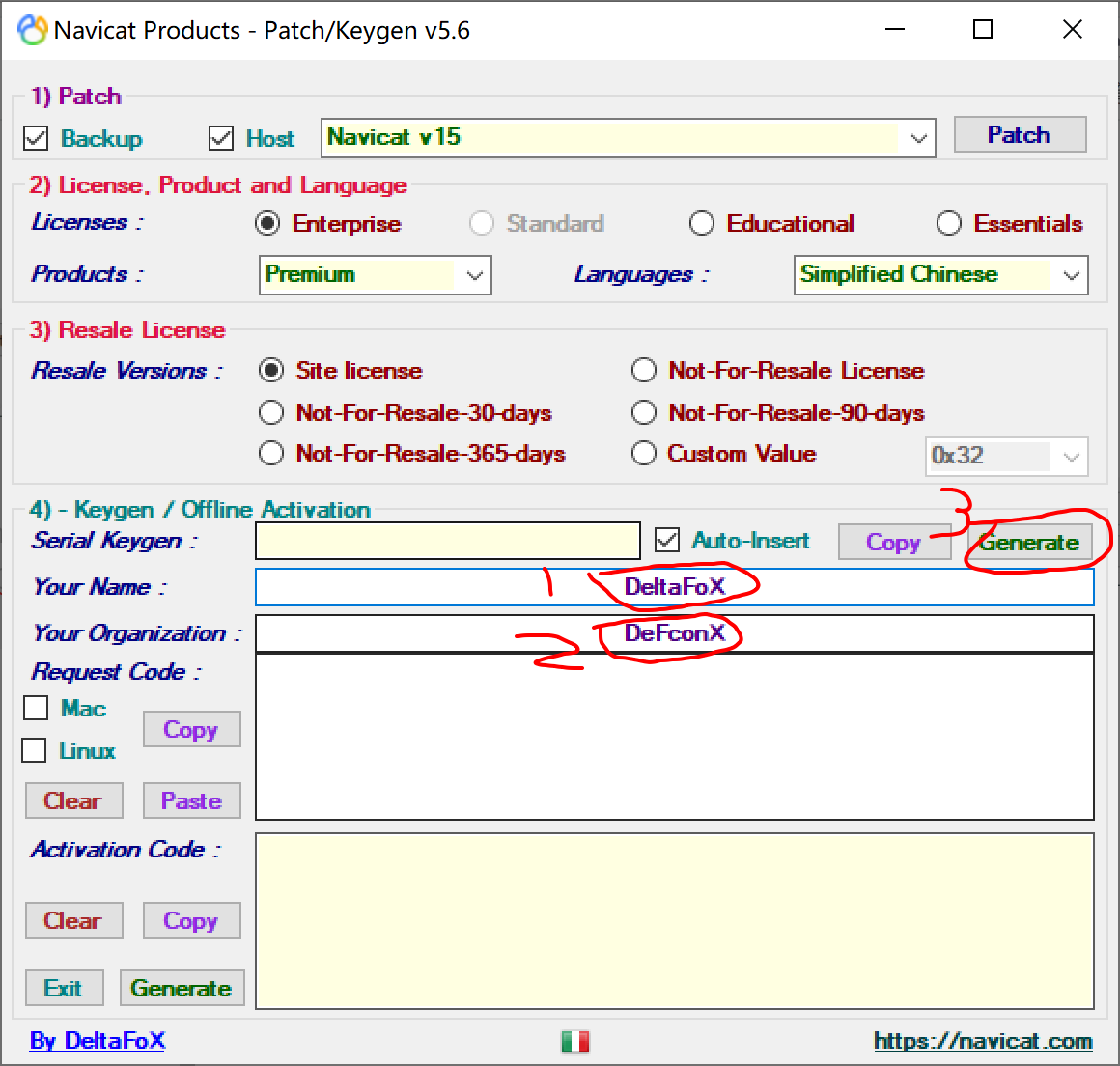Clear the request code
The height and width of the screenshot is (1066, 1120).
73,800
